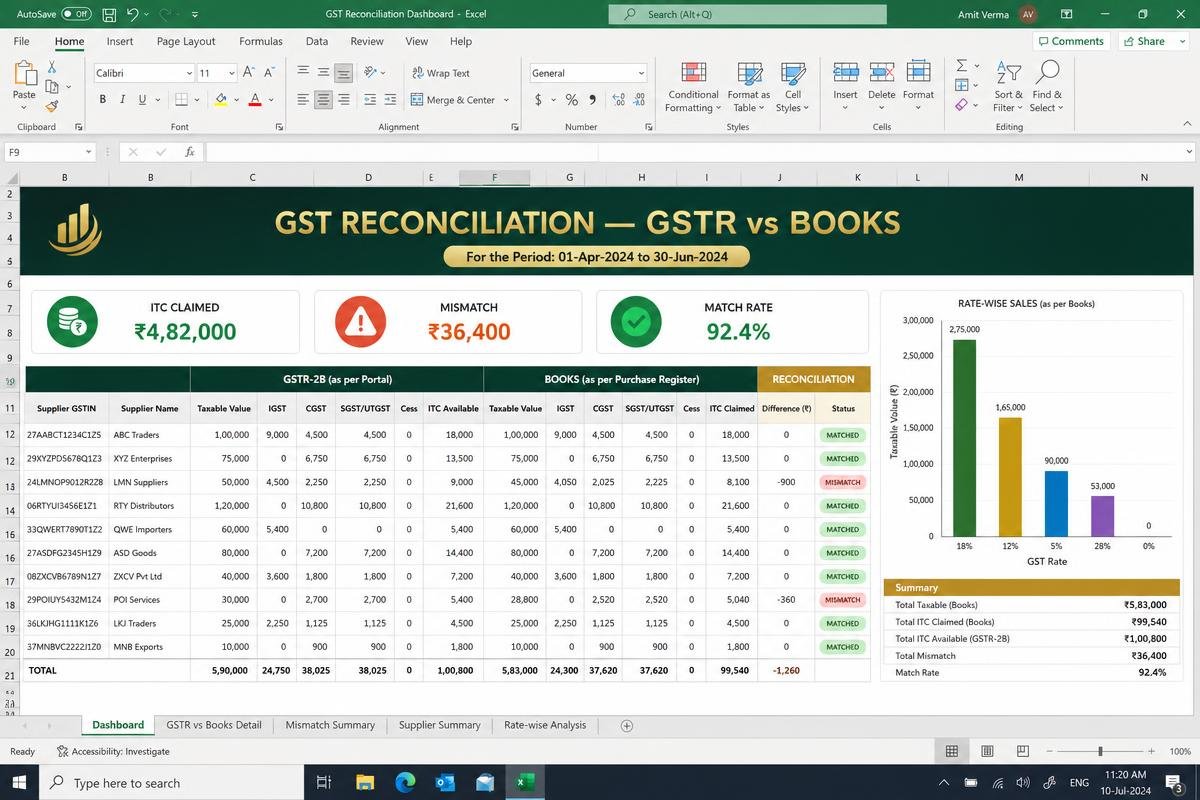Expand the Merge & Center dropdown arrow
This screenshot has height=800, width=1200.
coord(506,100)
